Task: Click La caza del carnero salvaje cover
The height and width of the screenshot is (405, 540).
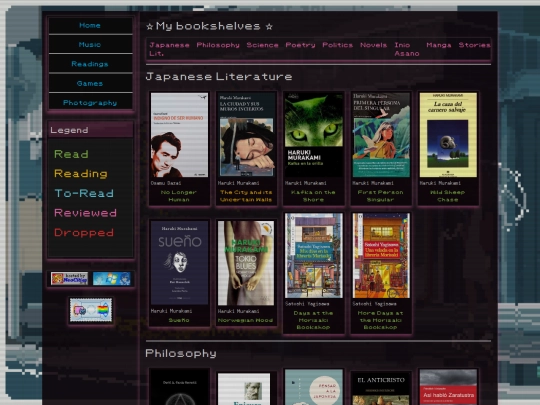Action: point(448,135)
